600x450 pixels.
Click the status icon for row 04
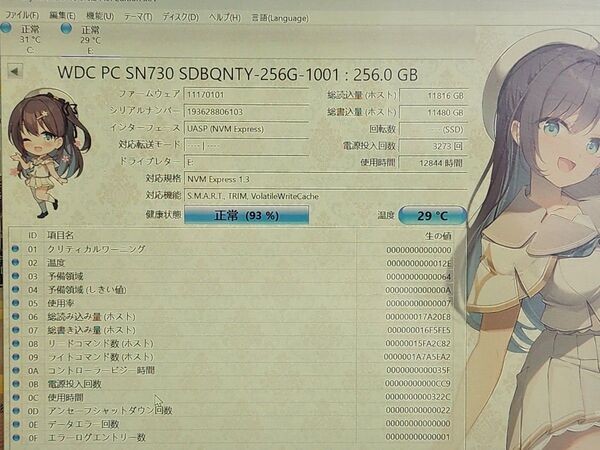click(15, 289)
